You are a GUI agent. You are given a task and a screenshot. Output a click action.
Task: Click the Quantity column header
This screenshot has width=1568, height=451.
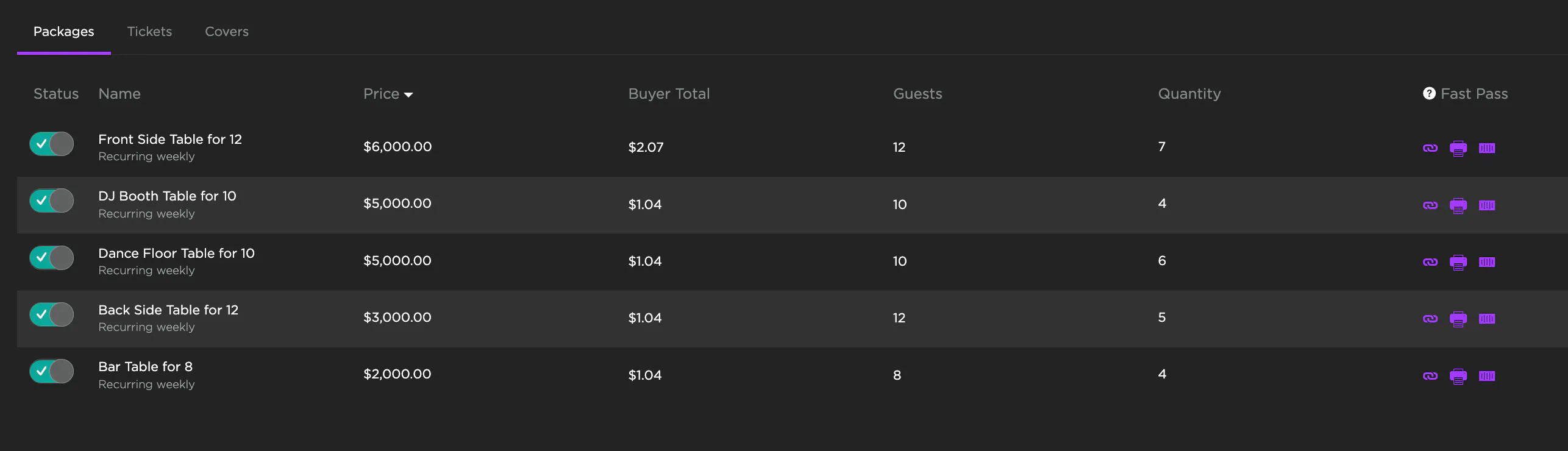pyautogui.click(x=1189, y=94)
